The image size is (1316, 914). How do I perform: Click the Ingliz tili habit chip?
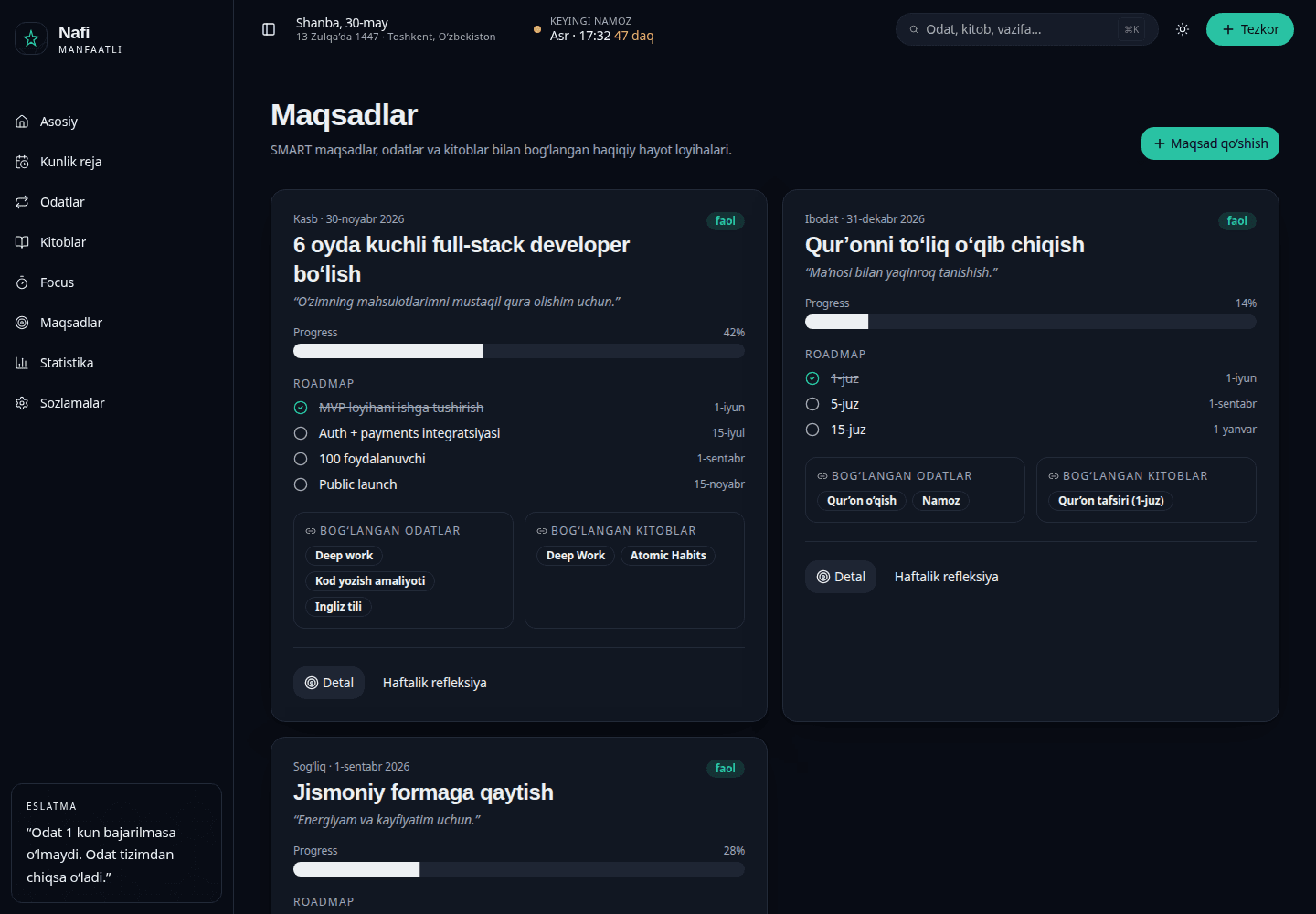point(338,607)
